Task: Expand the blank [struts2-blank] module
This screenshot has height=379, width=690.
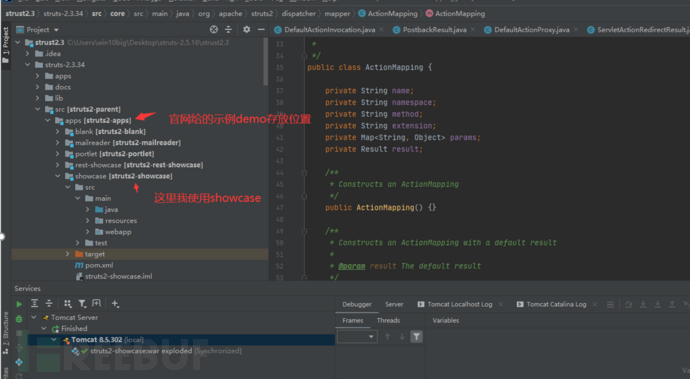Action: click(x=57, y=132)
